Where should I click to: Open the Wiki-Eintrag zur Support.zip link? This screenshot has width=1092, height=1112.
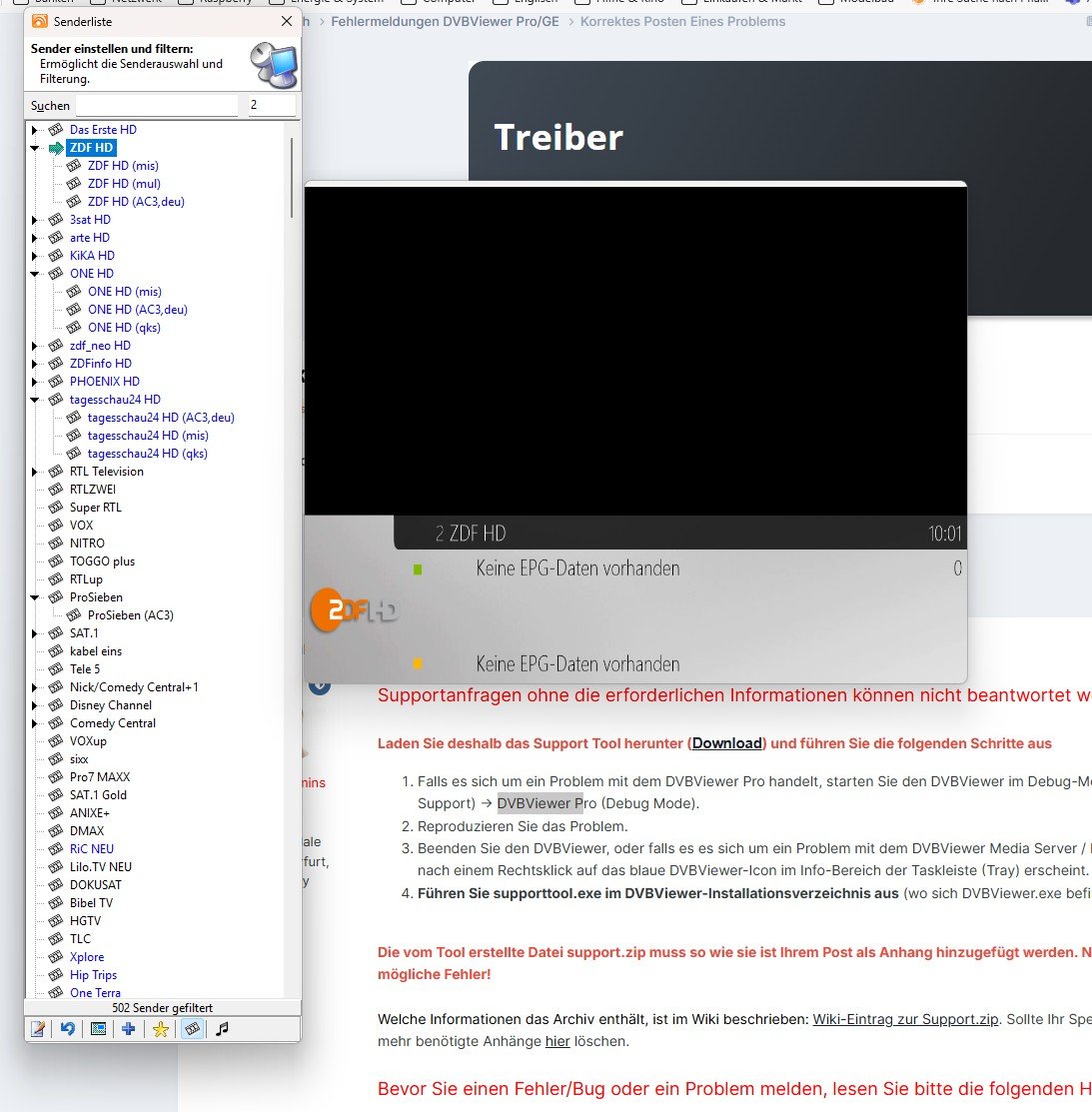(x=905, y=1019)
